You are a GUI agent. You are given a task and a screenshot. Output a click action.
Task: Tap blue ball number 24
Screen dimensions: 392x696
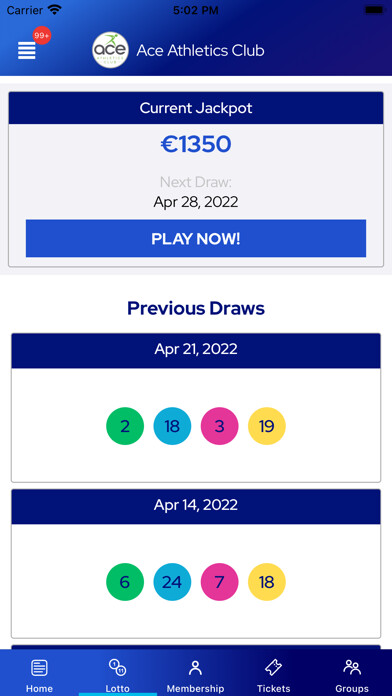[x=172, y=582]
